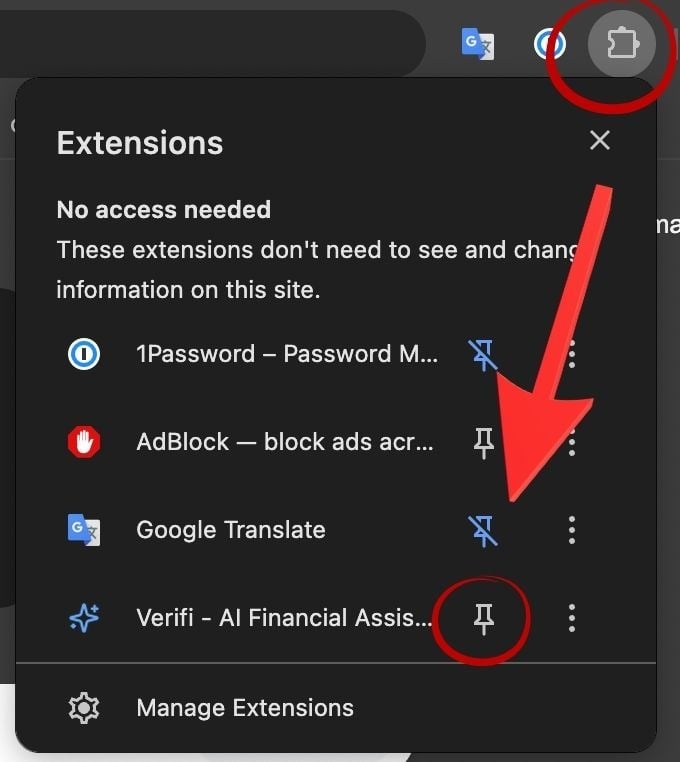680x762 pixels.
Task: Select the AdBlock extension name
Action: point(285,442)
